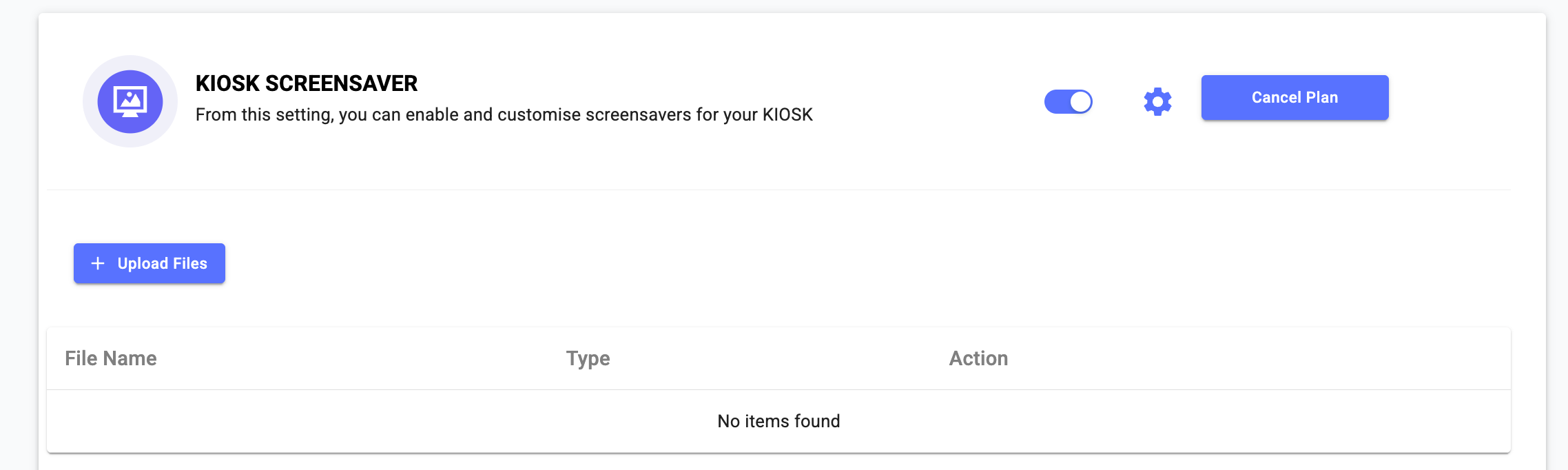Disable the kiosk screensaver toggle switch
The image size is (1568, 470).
click(1069, 102)
